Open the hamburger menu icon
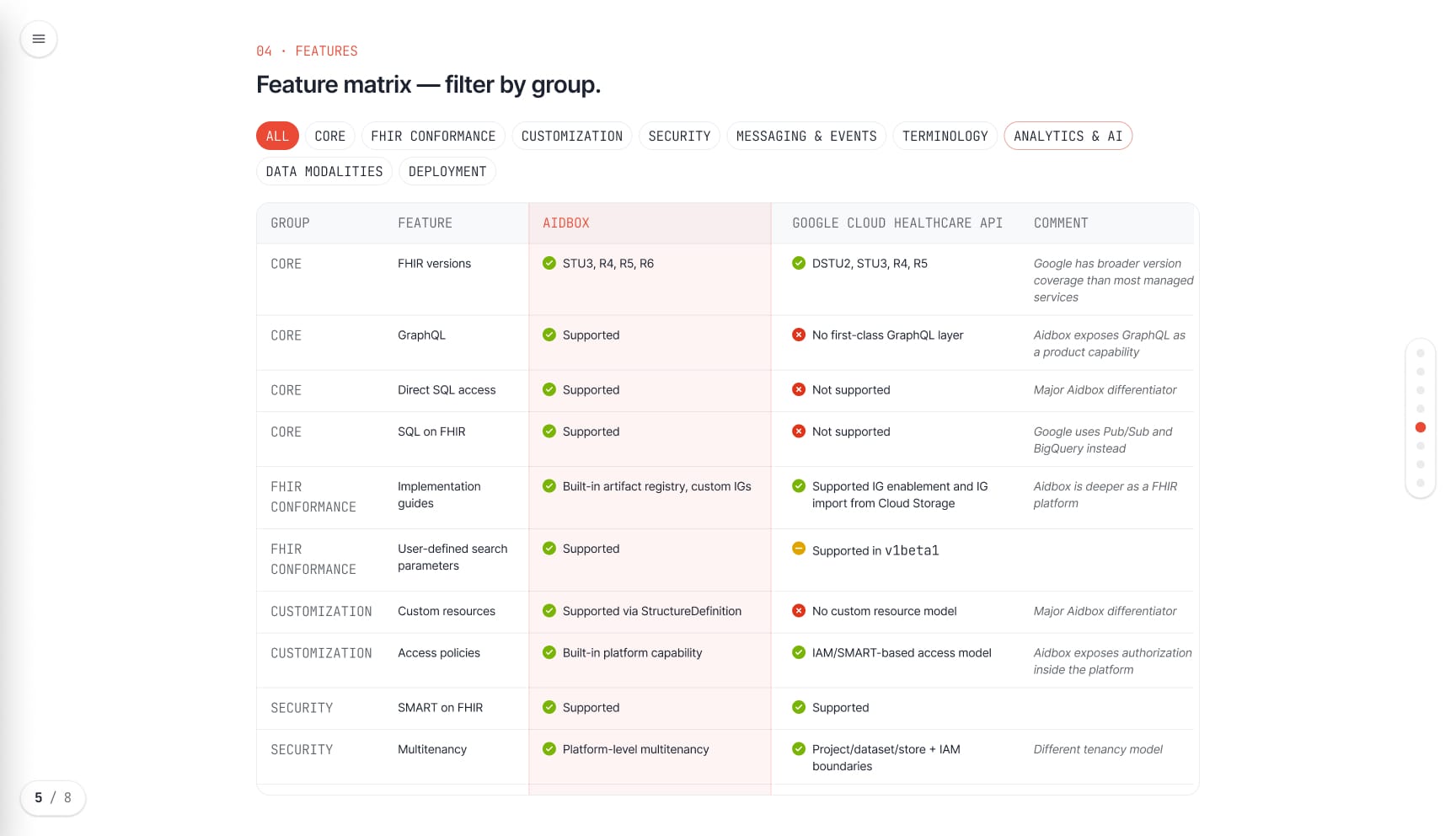The width and height of the screenshot is (1456, 836). 39,39
